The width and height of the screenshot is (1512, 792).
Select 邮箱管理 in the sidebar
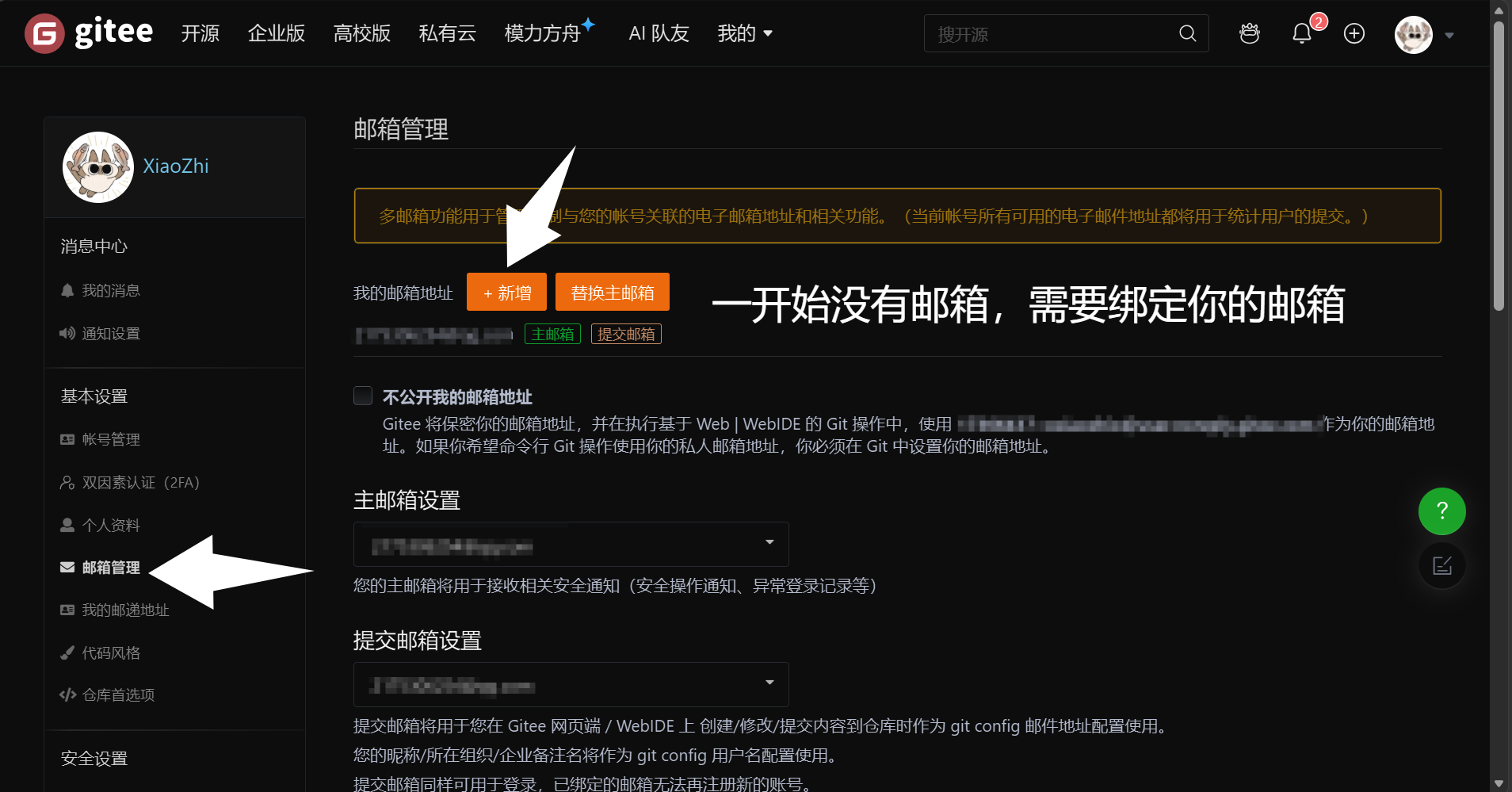coord(111,568)
